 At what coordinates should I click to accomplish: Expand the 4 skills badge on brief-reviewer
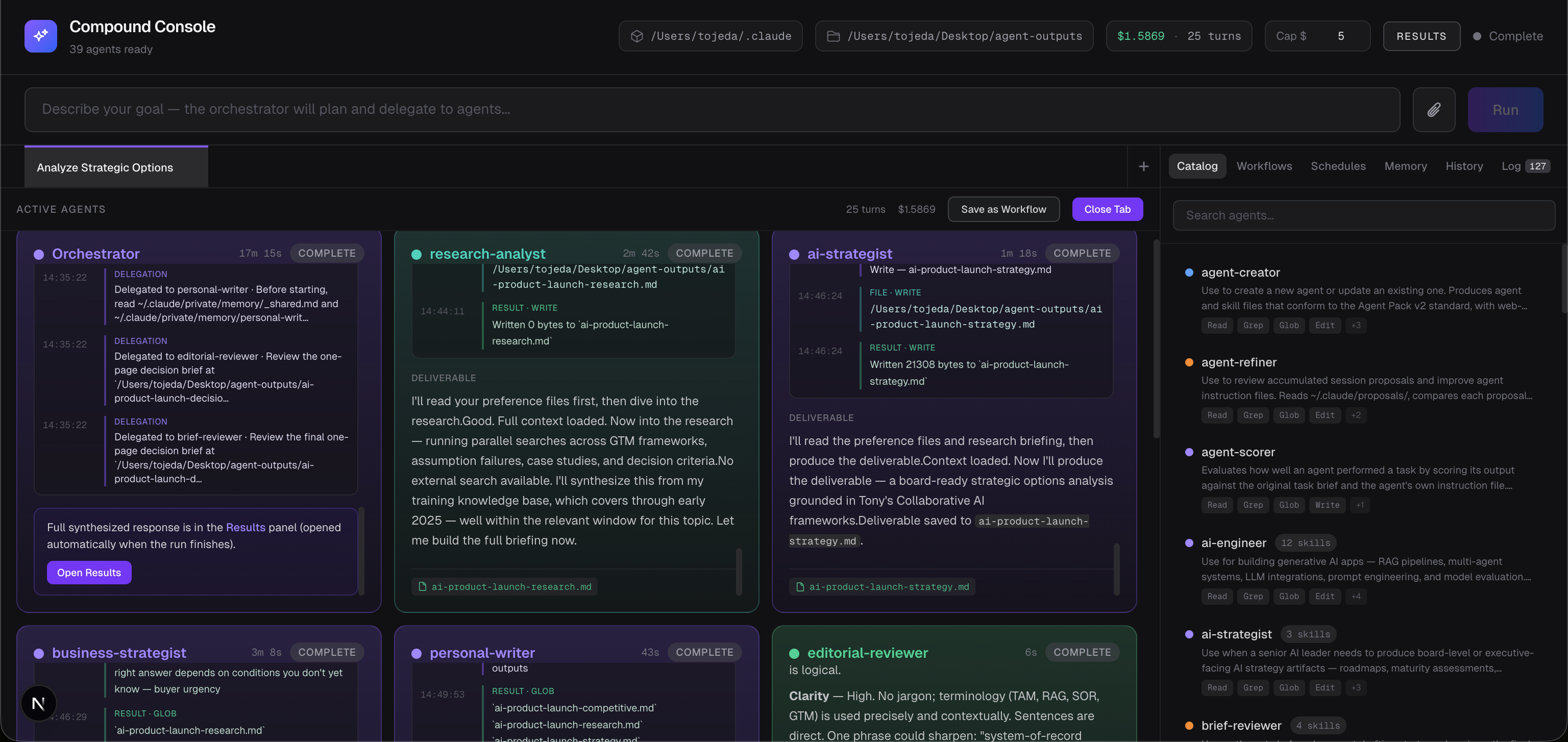1318,725
